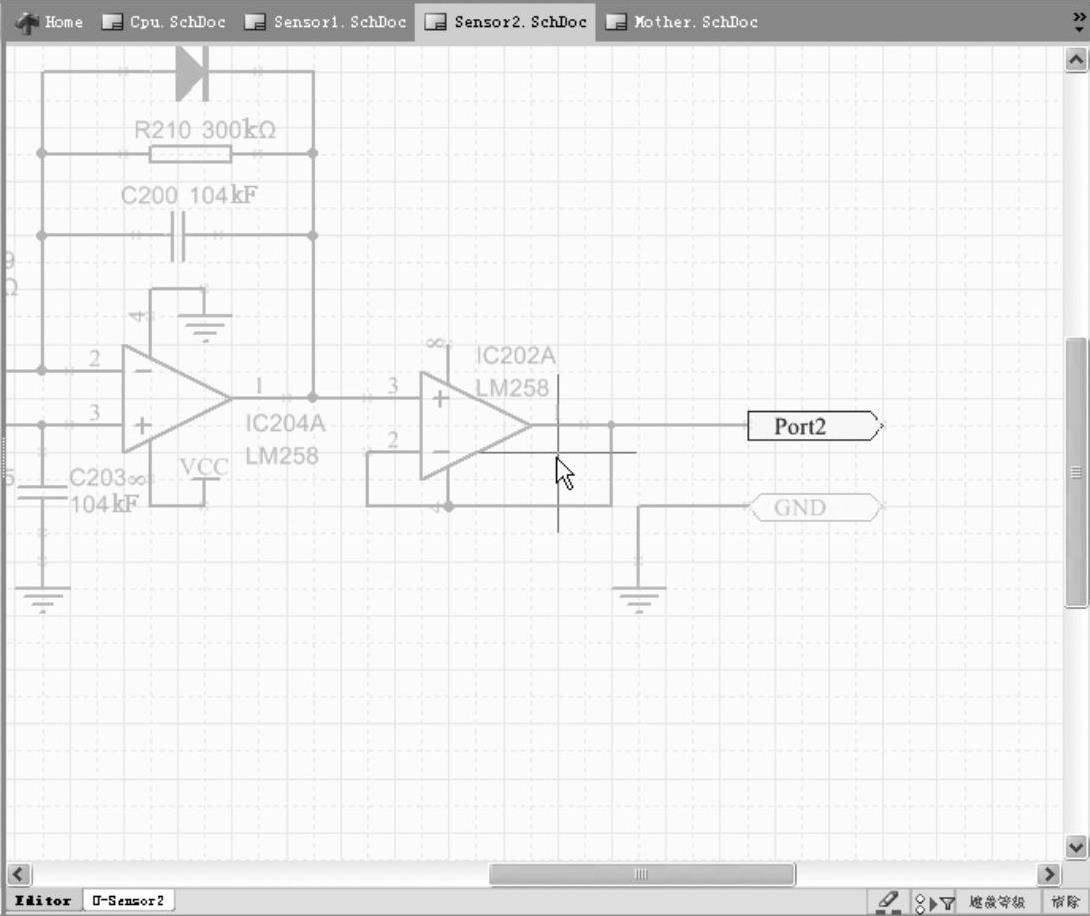
Task: Click the pencil highlight icon in status bar
Action: pos(888,902)
